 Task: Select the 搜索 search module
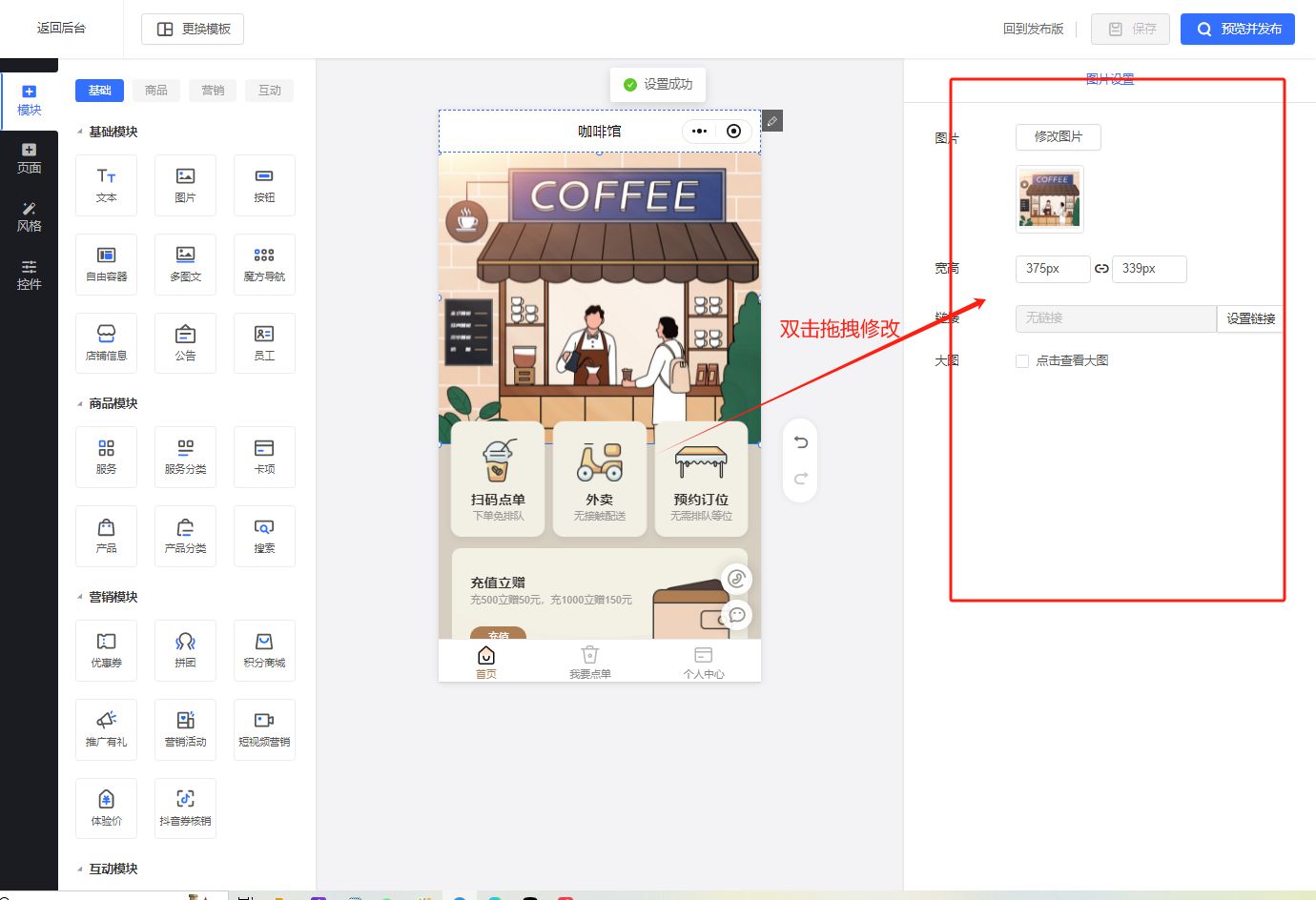[x=264, y=536]
